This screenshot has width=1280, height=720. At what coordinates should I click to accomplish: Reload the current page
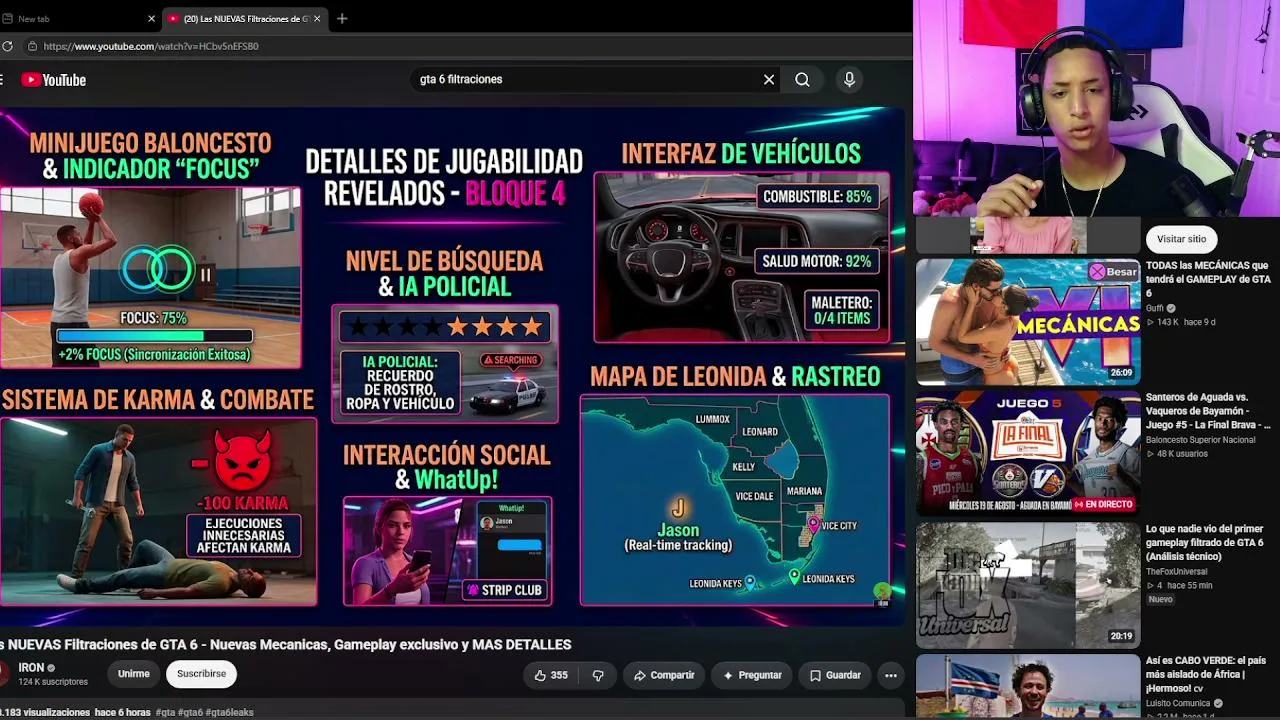coord(7,46)
